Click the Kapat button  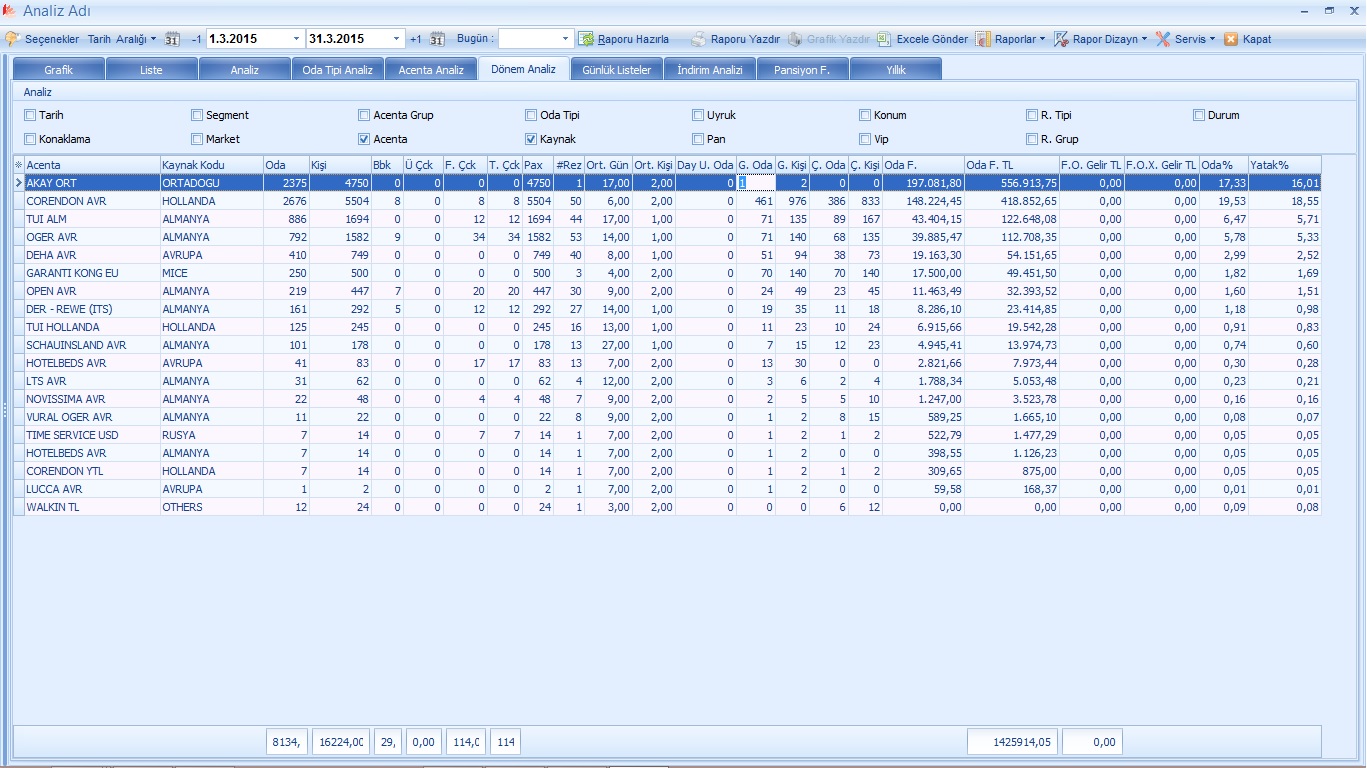(x=1247, y=39)
